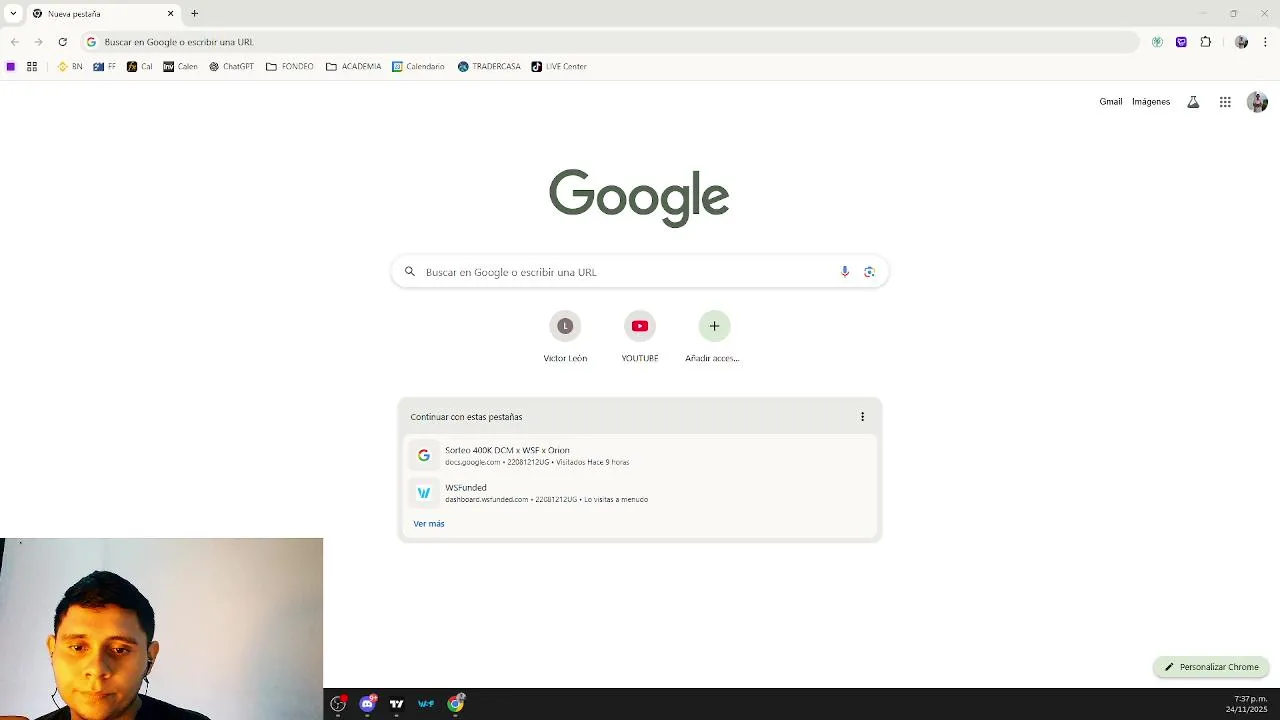Go back with the browser back arrow
Viewport: 1280px width, 720px height.
pyautogui.click(x=14, y=42)
